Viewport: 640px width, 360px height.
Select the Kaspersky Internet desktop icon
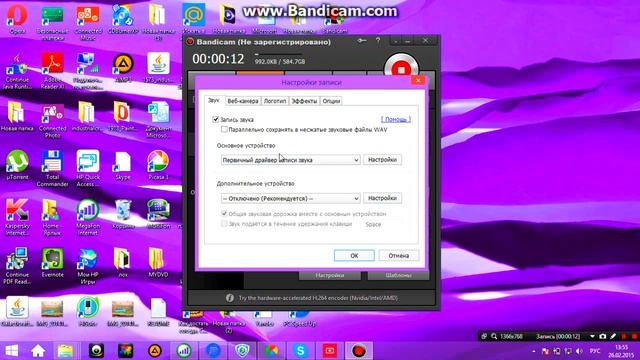(x=17, y=218)
